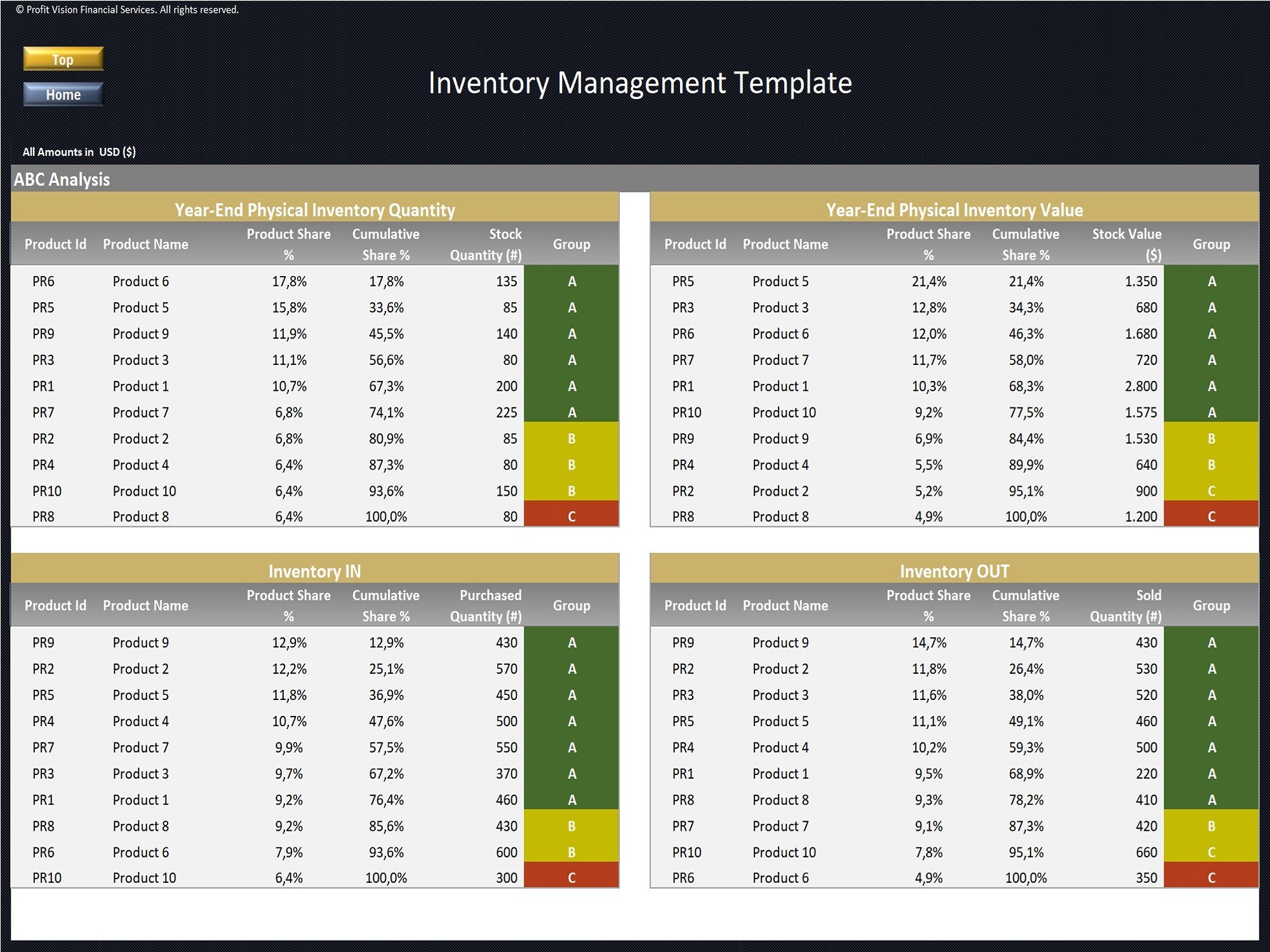The image size is (1270, 952).
Task: Click the gold Top navigation button
Action: pyautogui.click(x=62, y=59)
